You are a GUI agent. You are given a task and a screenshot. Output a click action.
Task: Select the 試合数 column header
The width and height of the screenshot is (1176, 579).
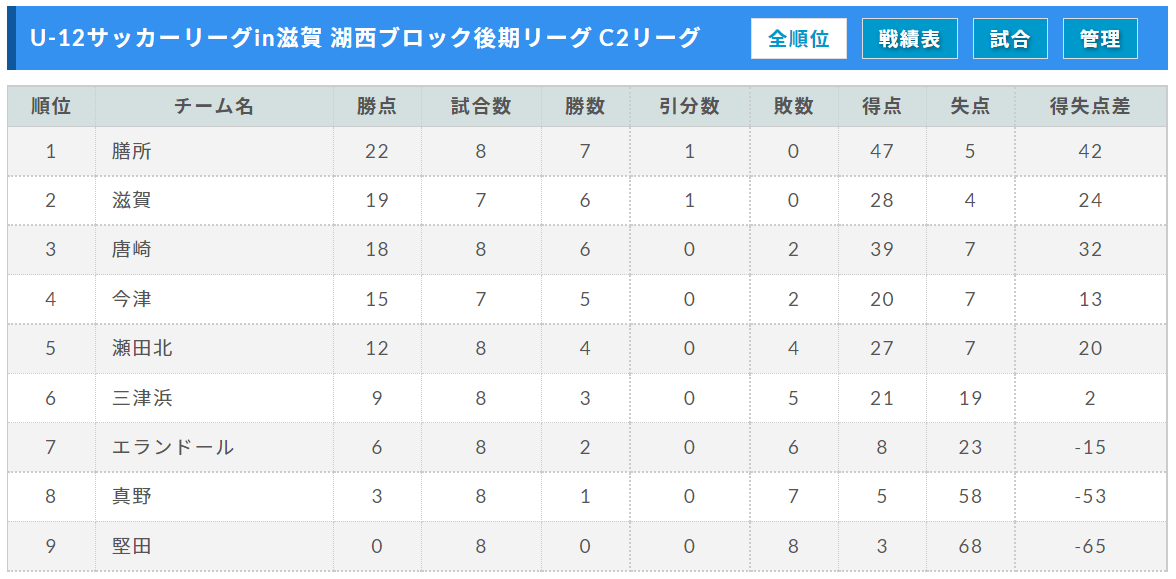(482, 106)
